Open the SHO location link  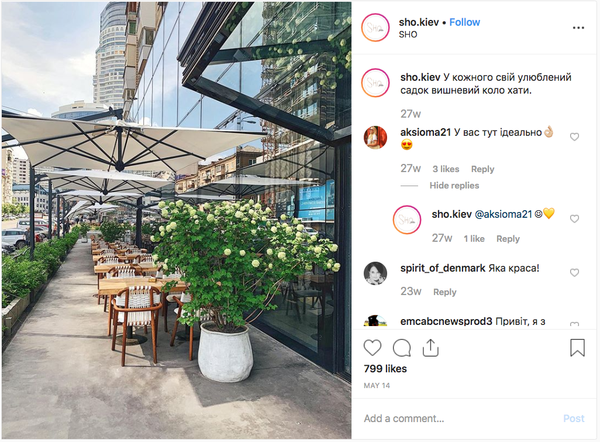[x=408, y=34]
